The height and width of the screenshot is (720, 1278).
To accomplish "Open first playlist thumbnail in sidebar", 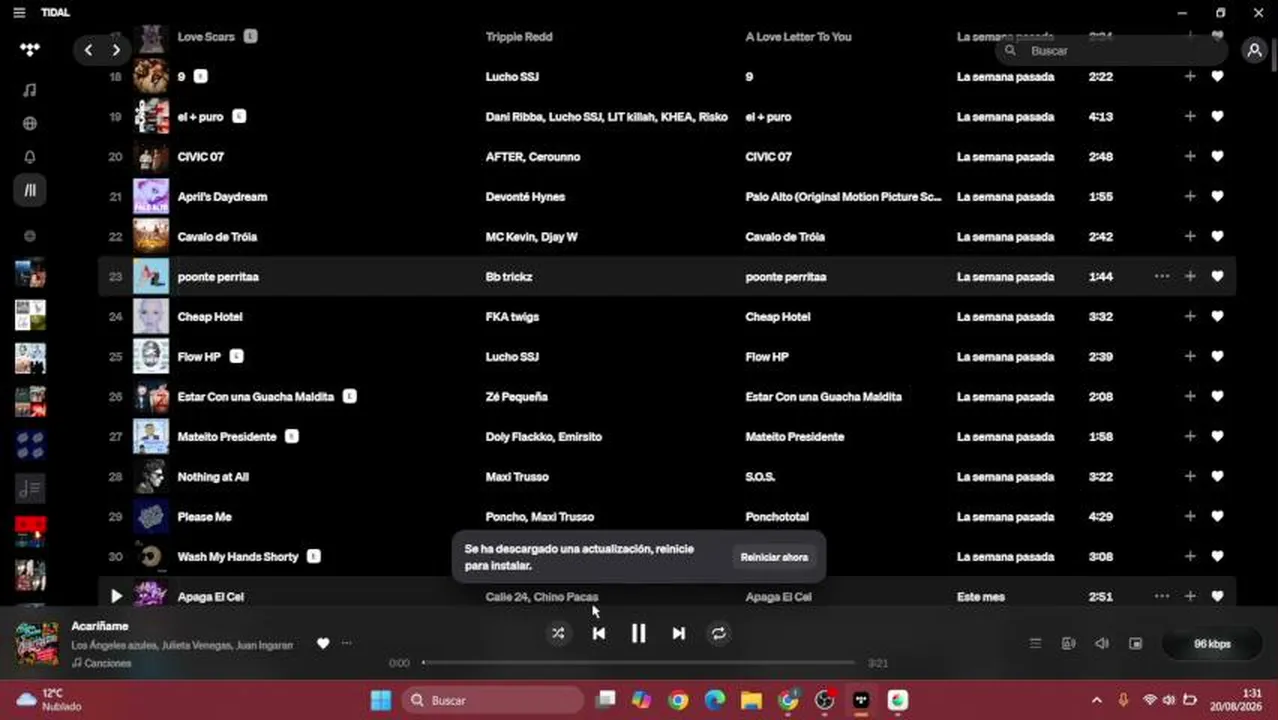I will [x=30, y=273].
